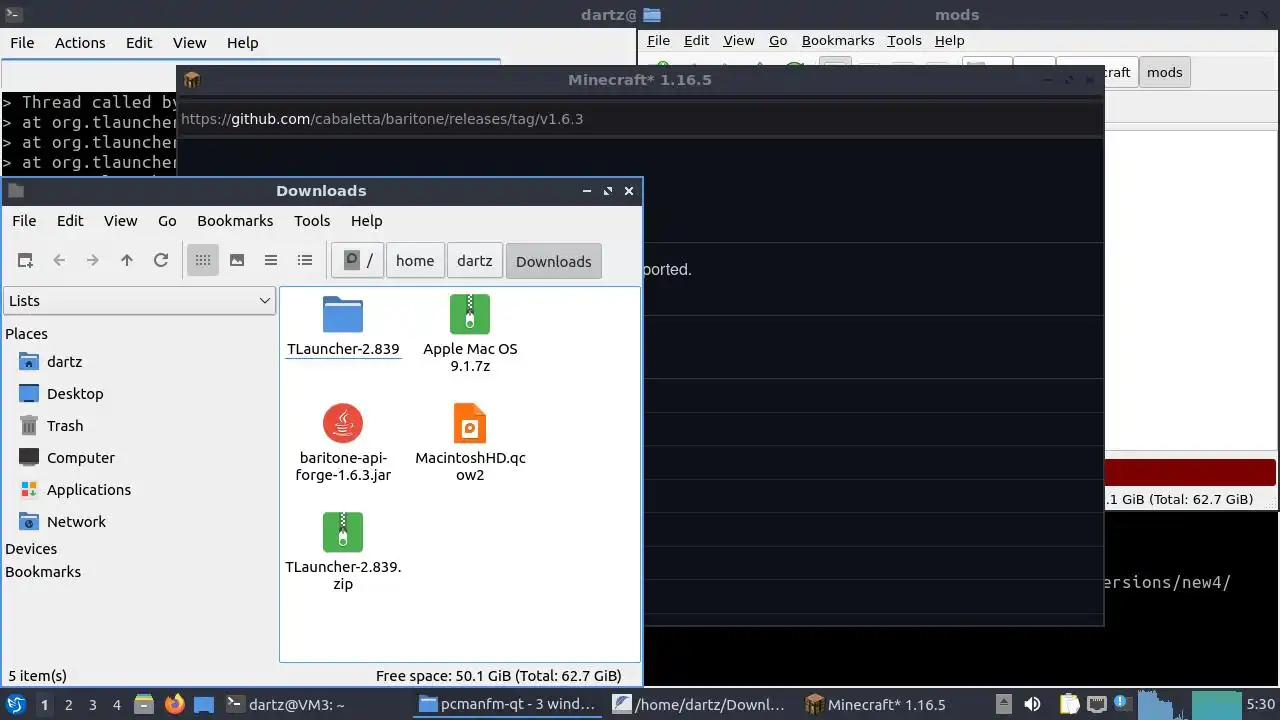This screenshot has height=720, width=1280.
Task: Switch to workspace 3
Action: pyautogui.click(x=92, y=705)
